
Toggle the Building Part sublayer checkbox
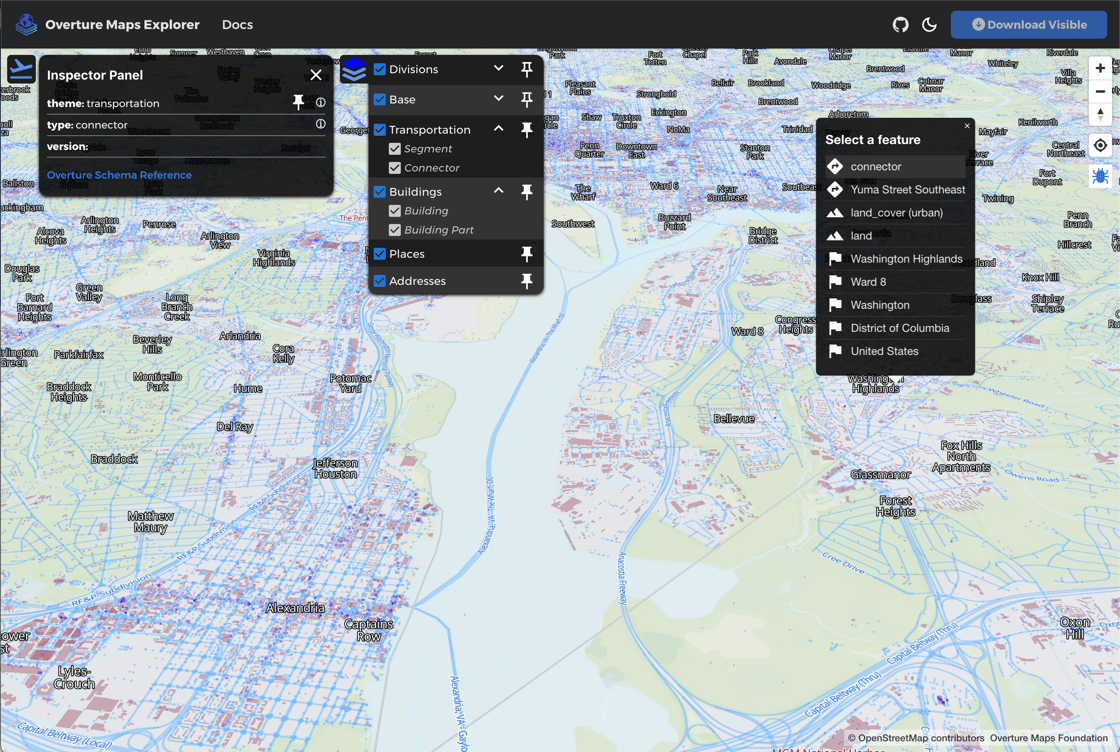pyautogui.click(x=395, y=230)
